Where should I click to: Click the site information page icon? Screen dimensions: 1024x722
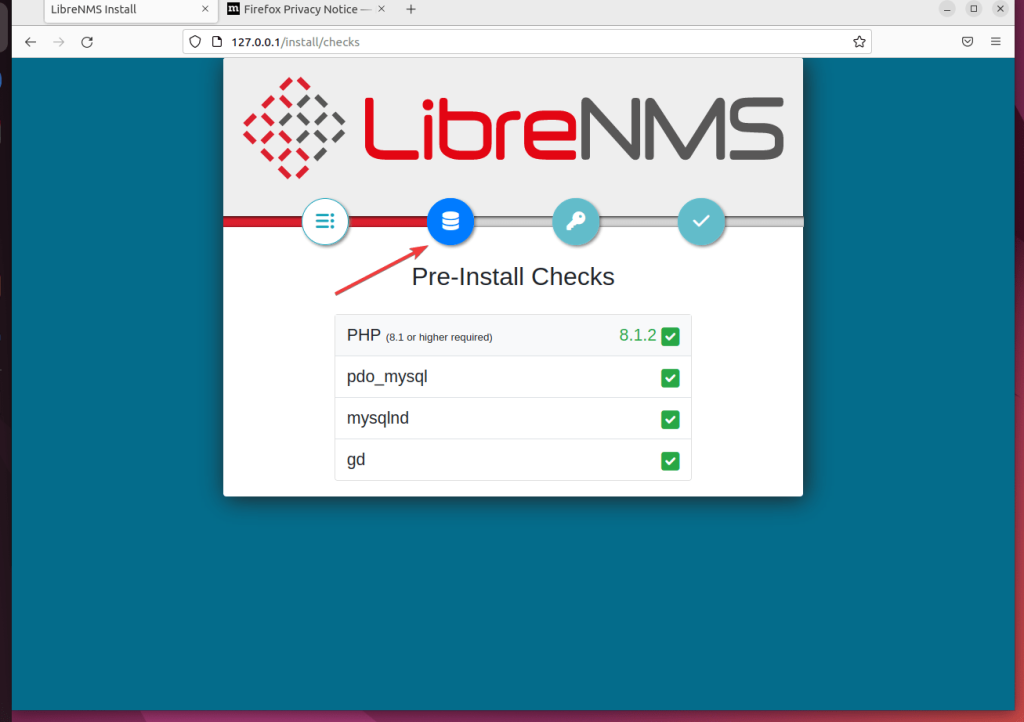[217, 42]
